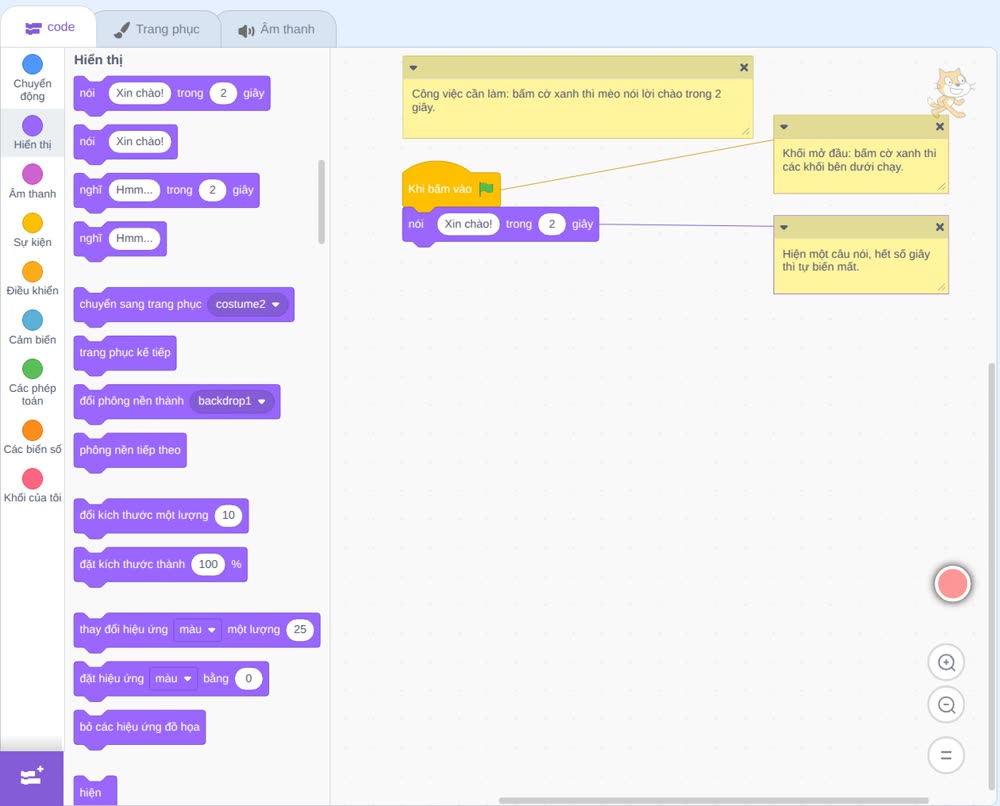Collapse the 'Hiện một câu nói' comment

[784, 228]
